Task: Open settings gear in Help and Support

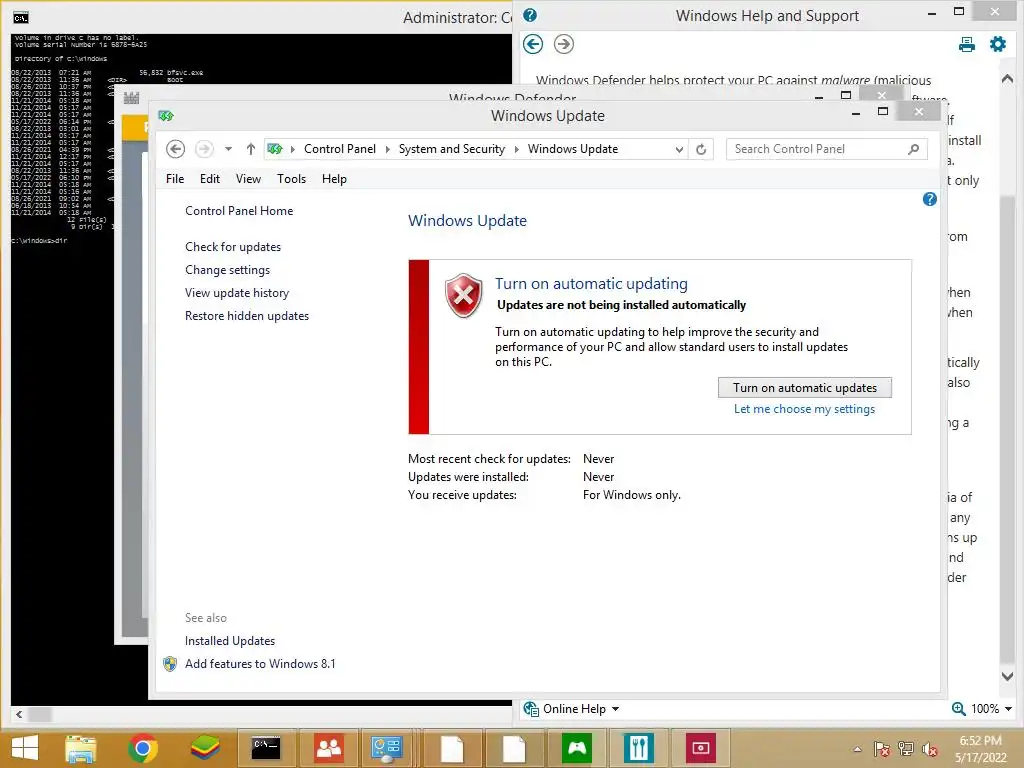Action: pyautogui.click(x=998, y=44)
